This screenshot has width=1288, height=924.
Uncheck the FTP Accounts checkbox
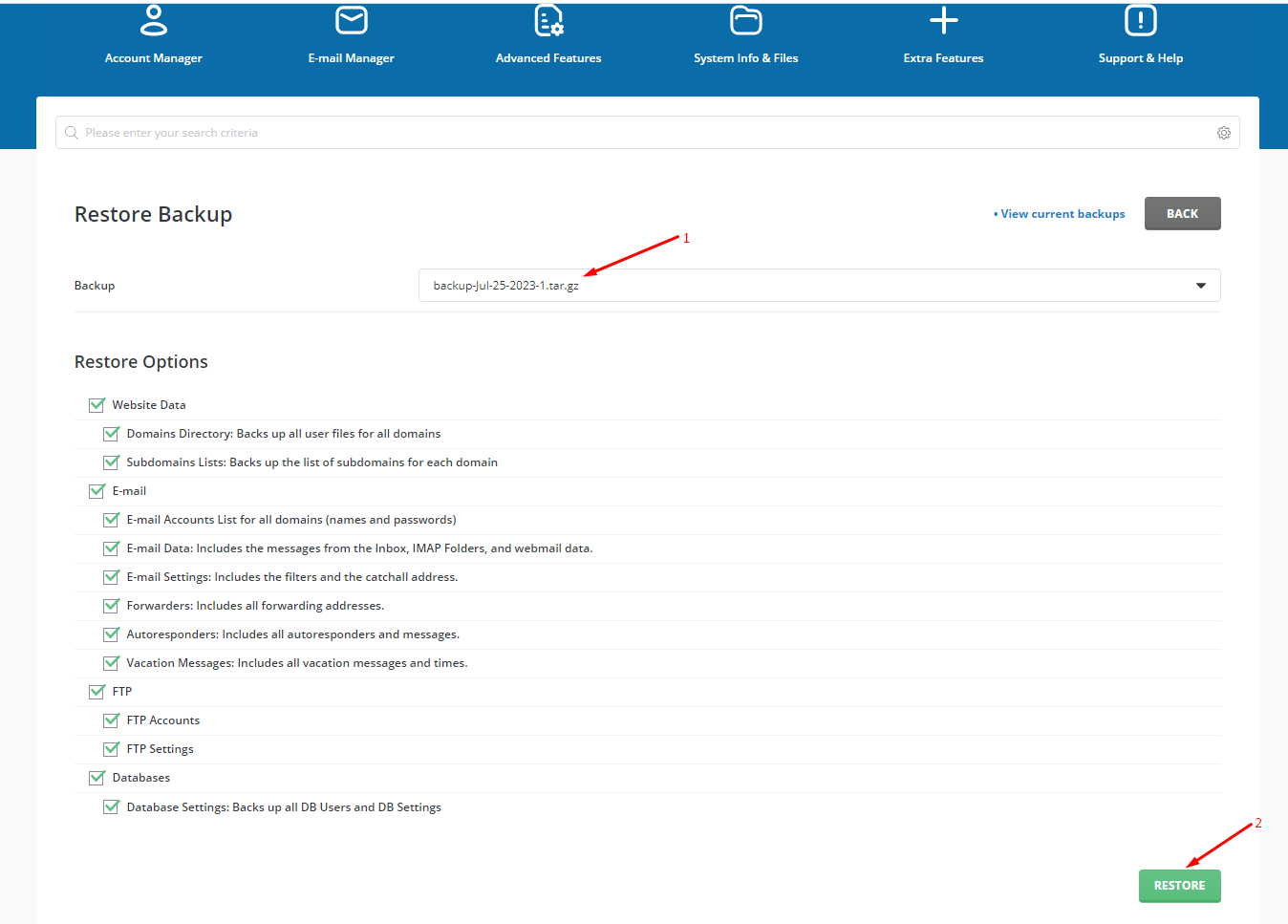111,720
